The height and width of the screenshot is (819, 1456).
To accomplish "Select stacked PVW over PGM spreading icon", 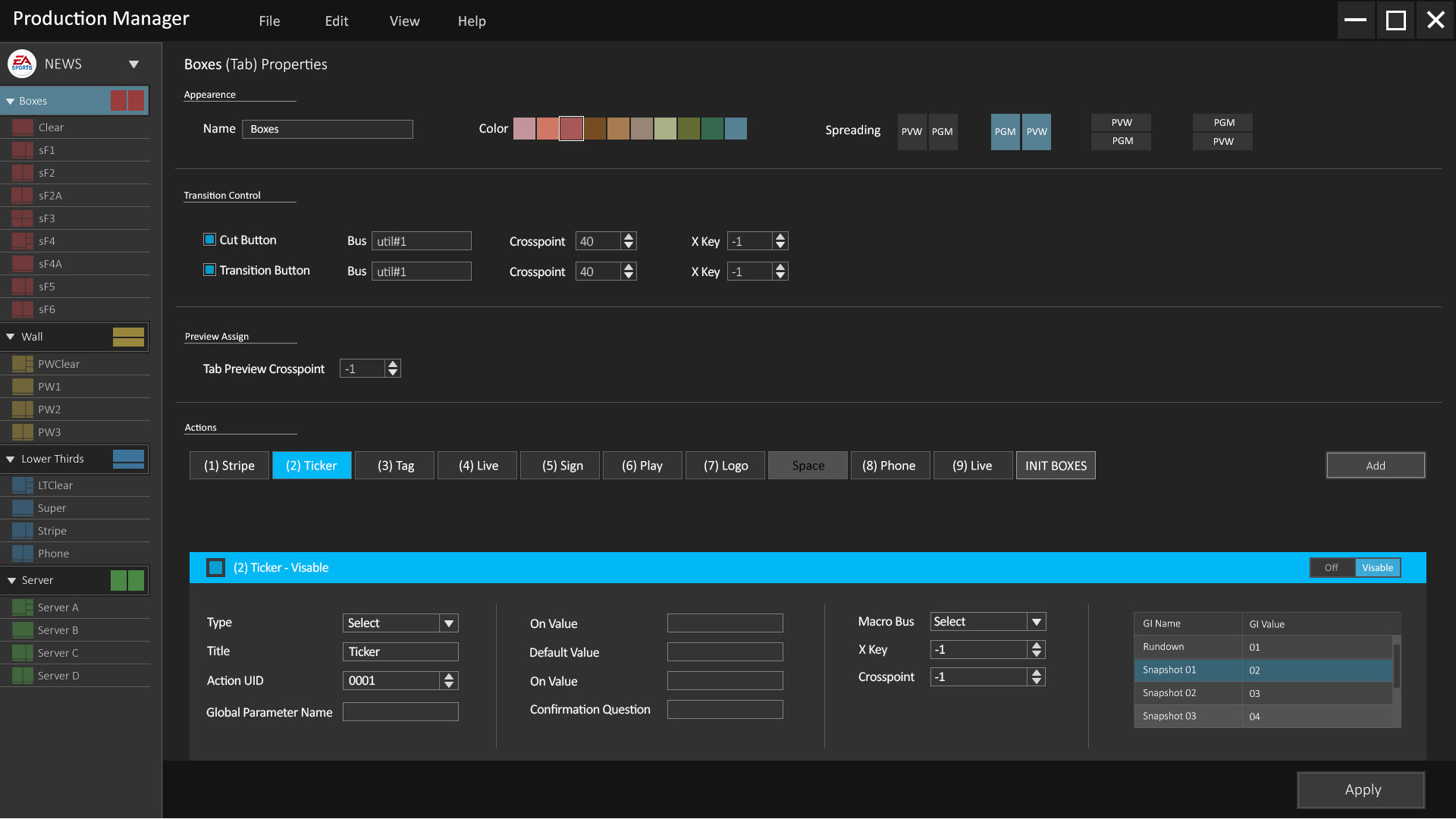I will click(1121, 132).
